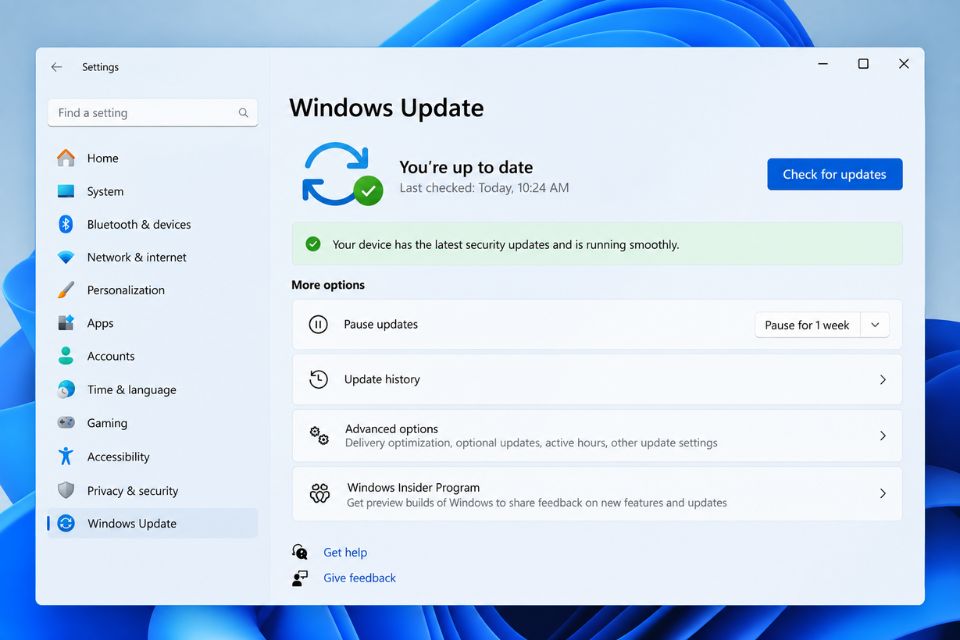Click "You're up to date" status text
This screenshot has width=960, height=640.
(466, 167)
